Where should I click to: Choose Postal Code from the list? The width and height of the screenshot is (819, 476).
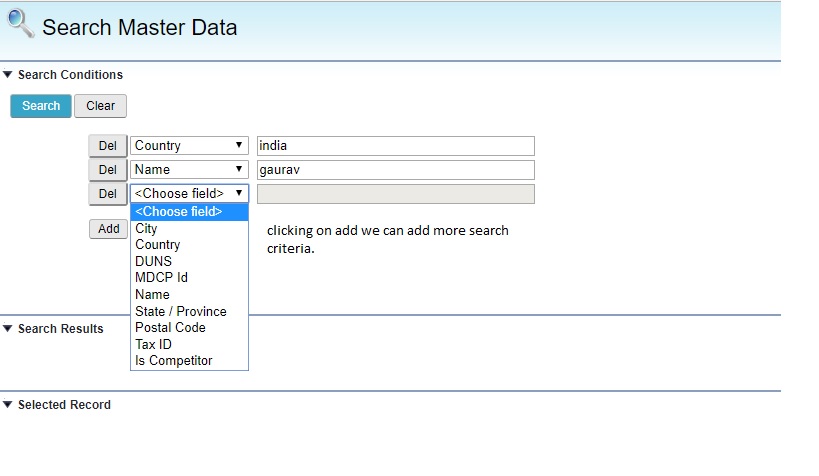pyautogui.click(x=170, y=328)
